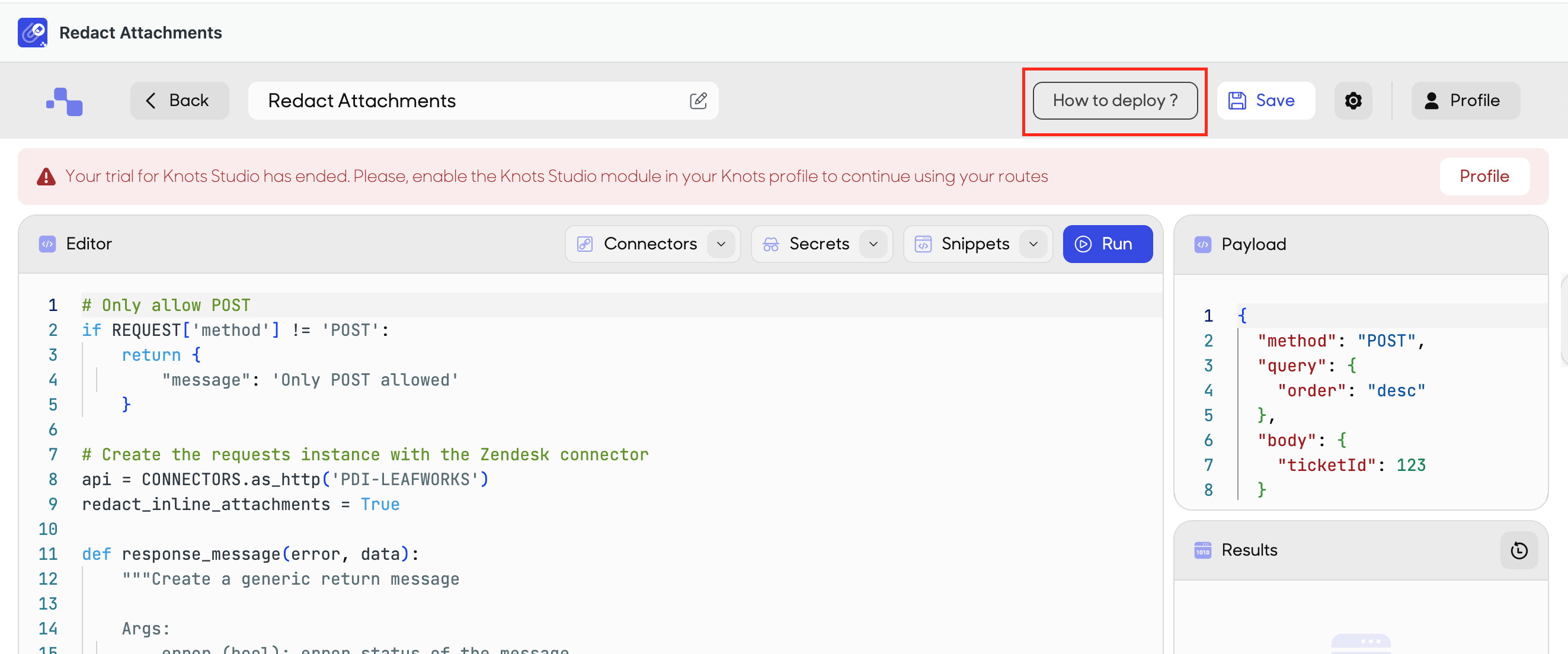
Task: Click payload line "query": {
Action: pyautogui.click(x=1306, y=366)
